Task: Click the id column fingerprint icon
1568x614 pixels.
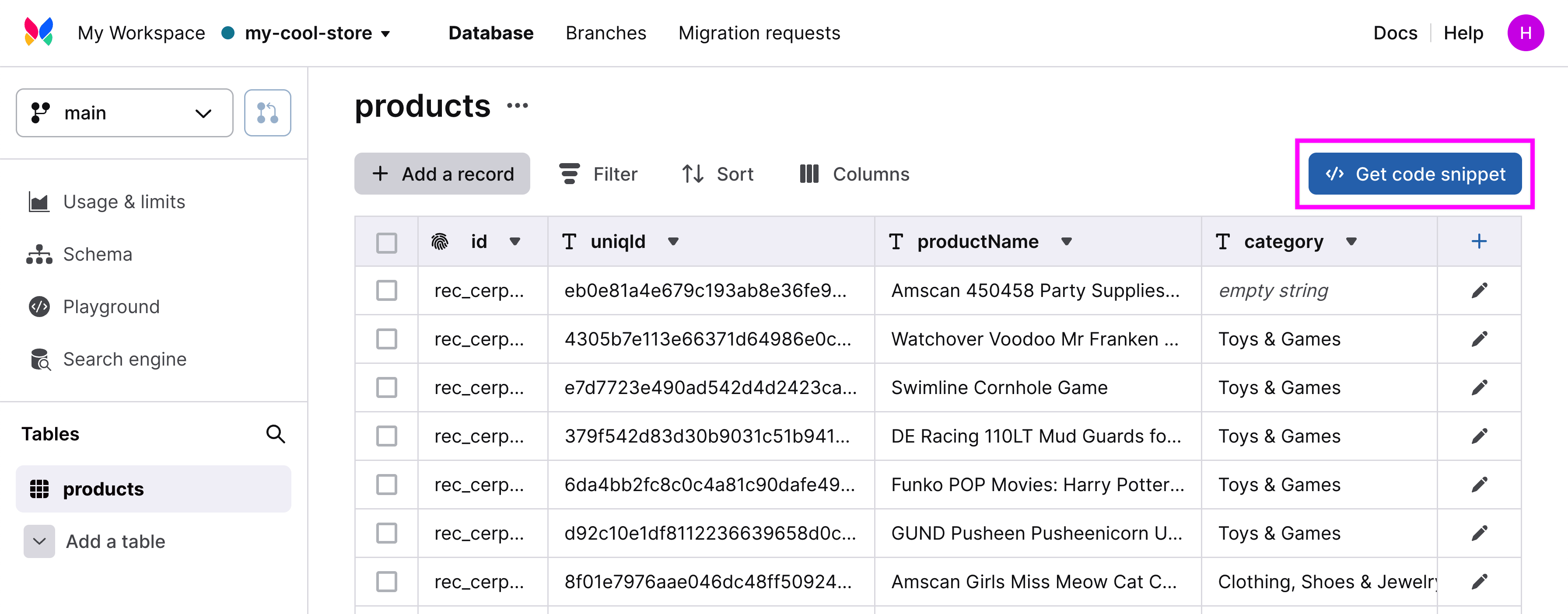Action: coord(440,241)
